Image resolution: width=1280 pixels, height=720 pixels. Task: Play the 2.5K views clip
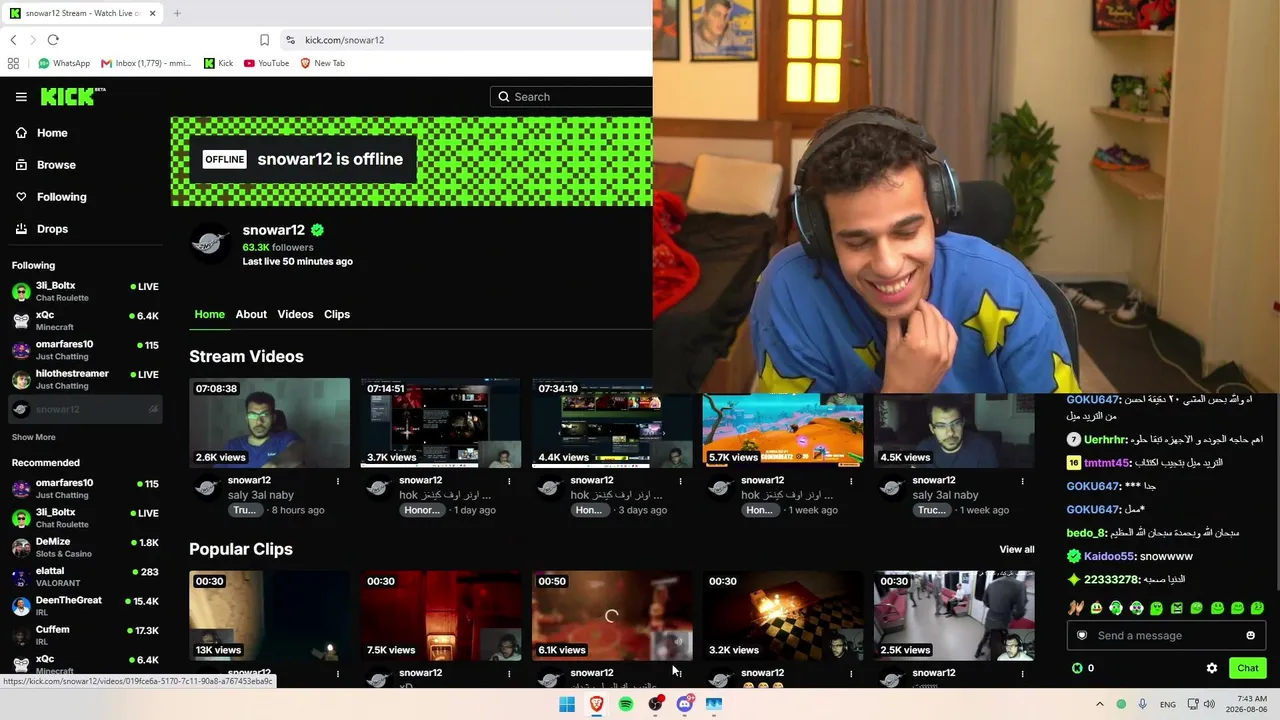tap(954, 616)
